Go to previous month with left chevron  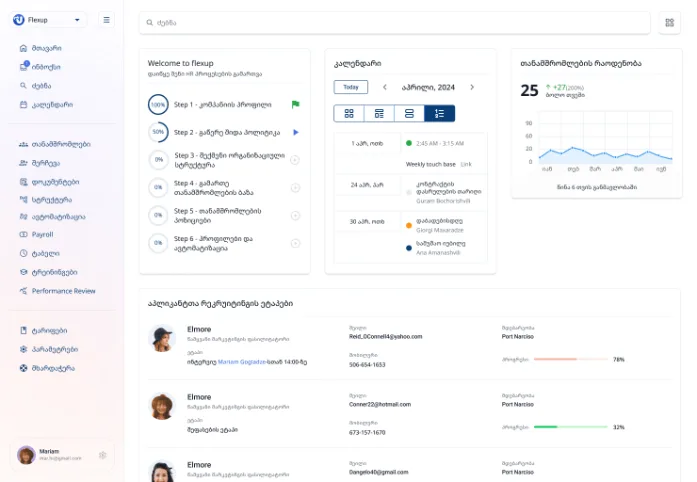point(385,87)
